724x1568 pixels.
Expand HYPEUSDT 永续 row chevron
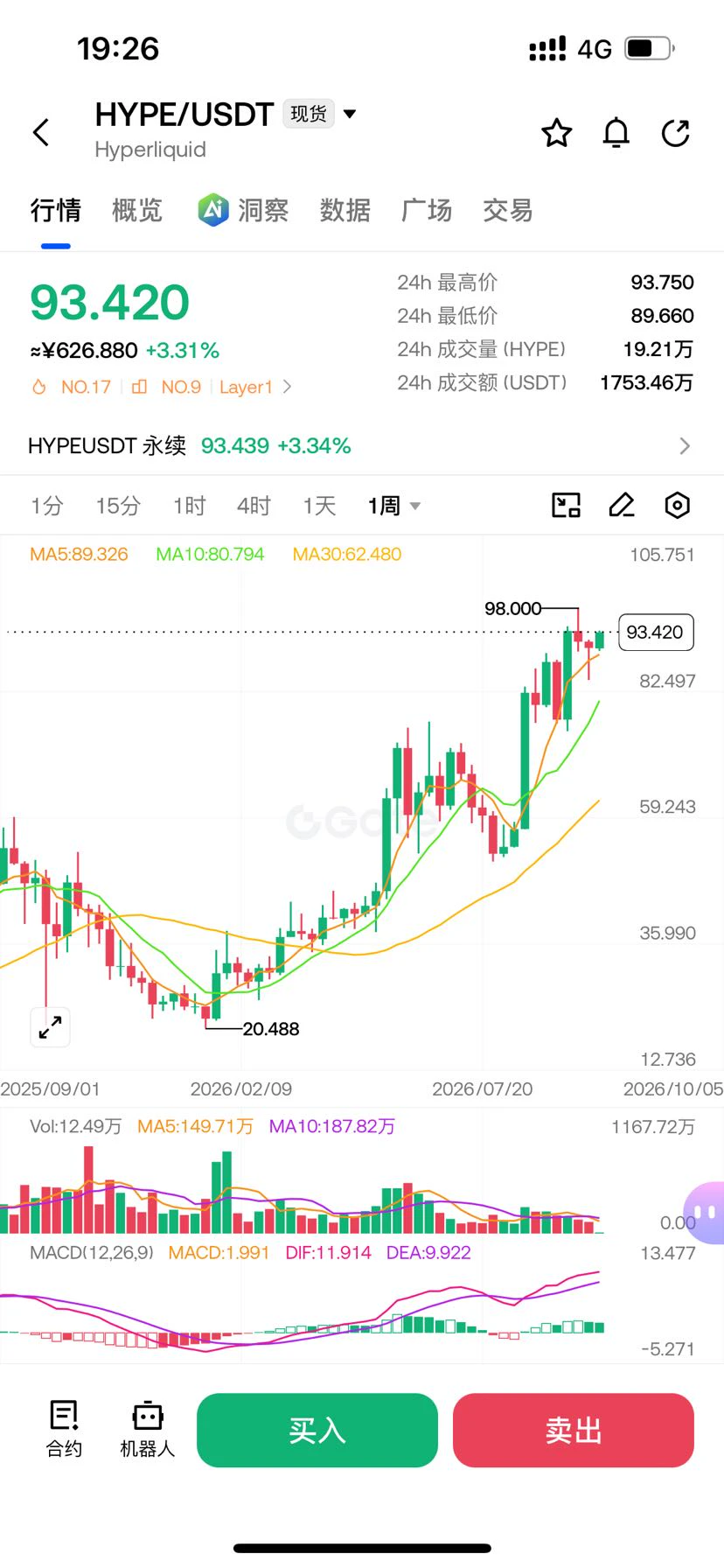point(685,446)
